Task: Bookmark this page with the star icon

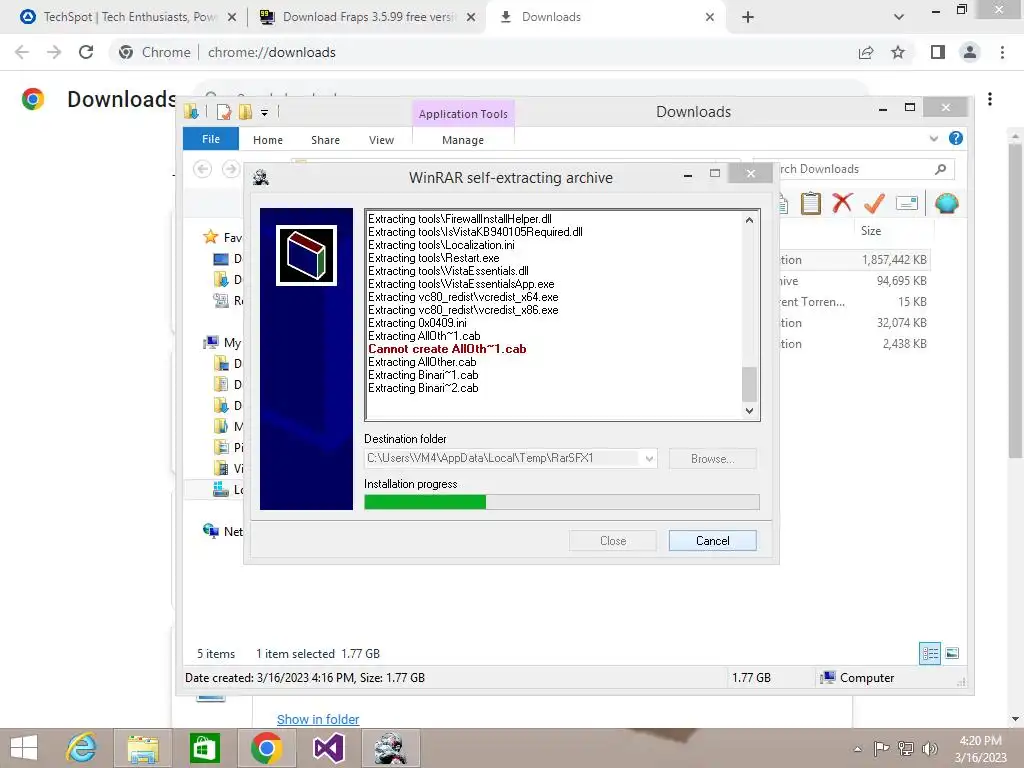Action: point(898,52)
